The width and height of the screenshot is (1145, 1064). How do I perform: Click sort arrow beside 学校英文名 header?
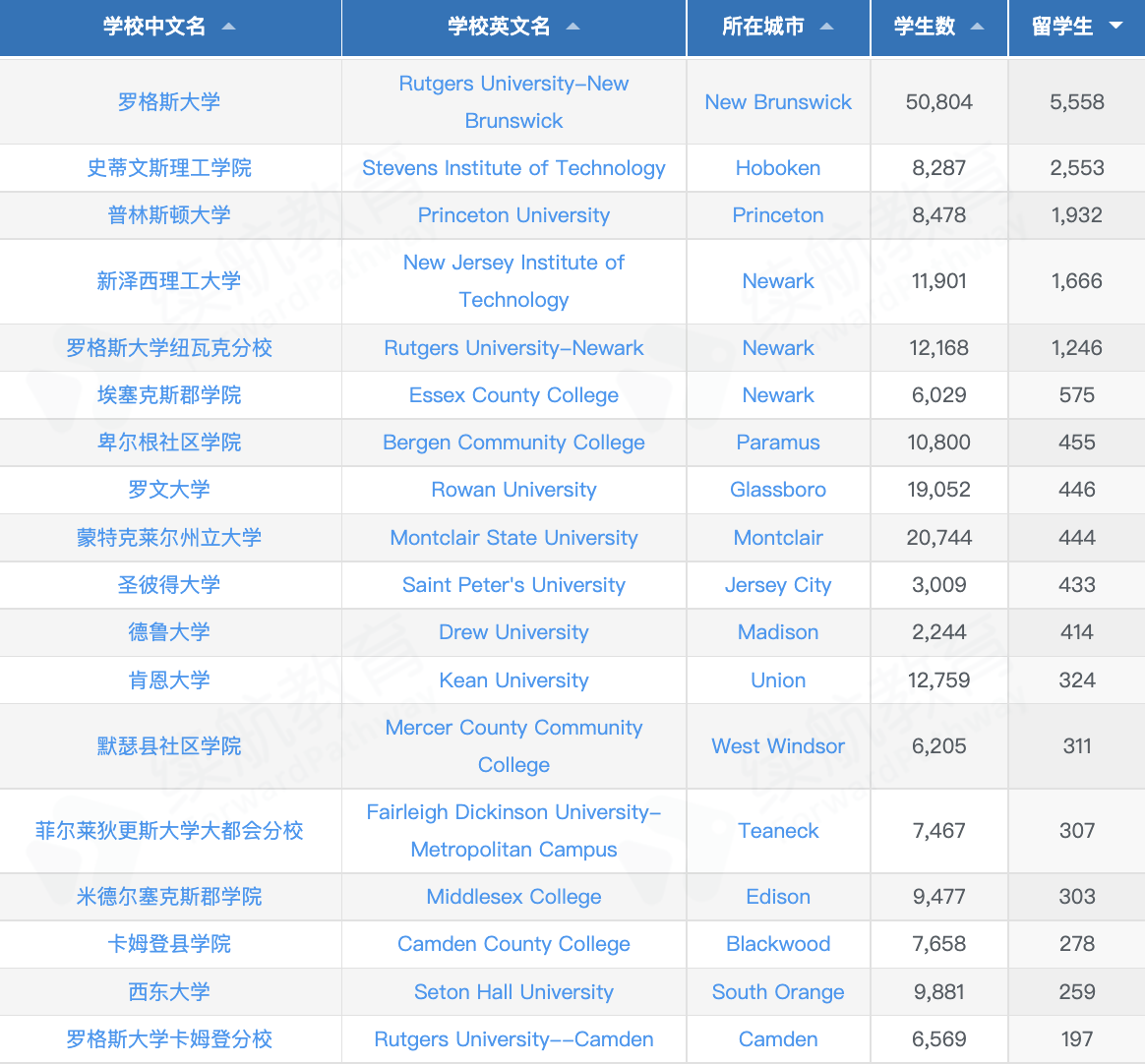click(x=572, y=27)
